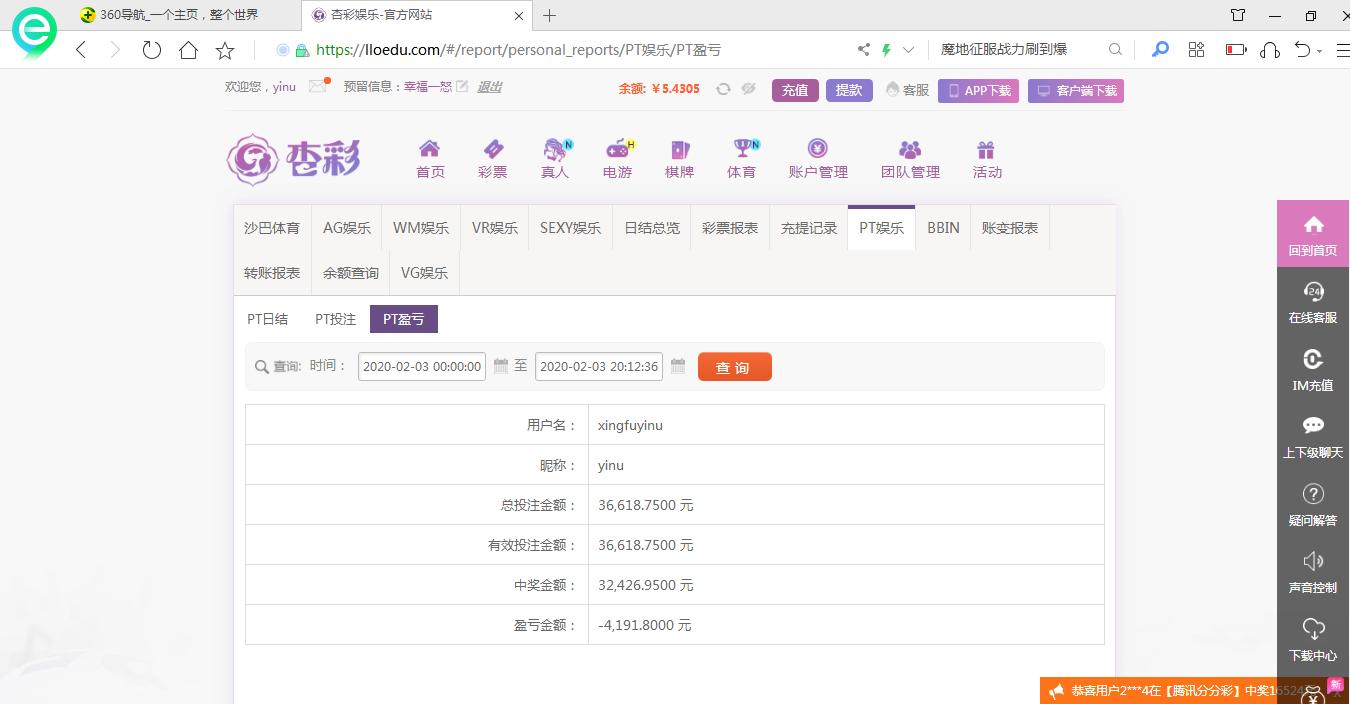Click the 活动 gift icon

point(986,149)
